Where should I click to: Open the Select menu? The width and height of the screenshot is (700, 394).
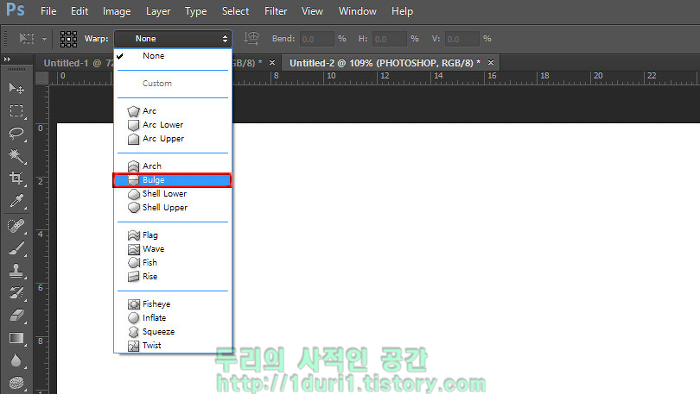pyautogui.click(x=235, y=11)
